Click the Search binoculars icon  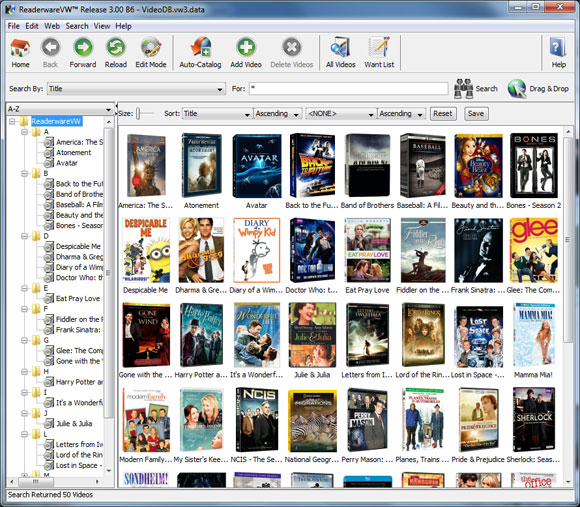click(x=463, y=89)
